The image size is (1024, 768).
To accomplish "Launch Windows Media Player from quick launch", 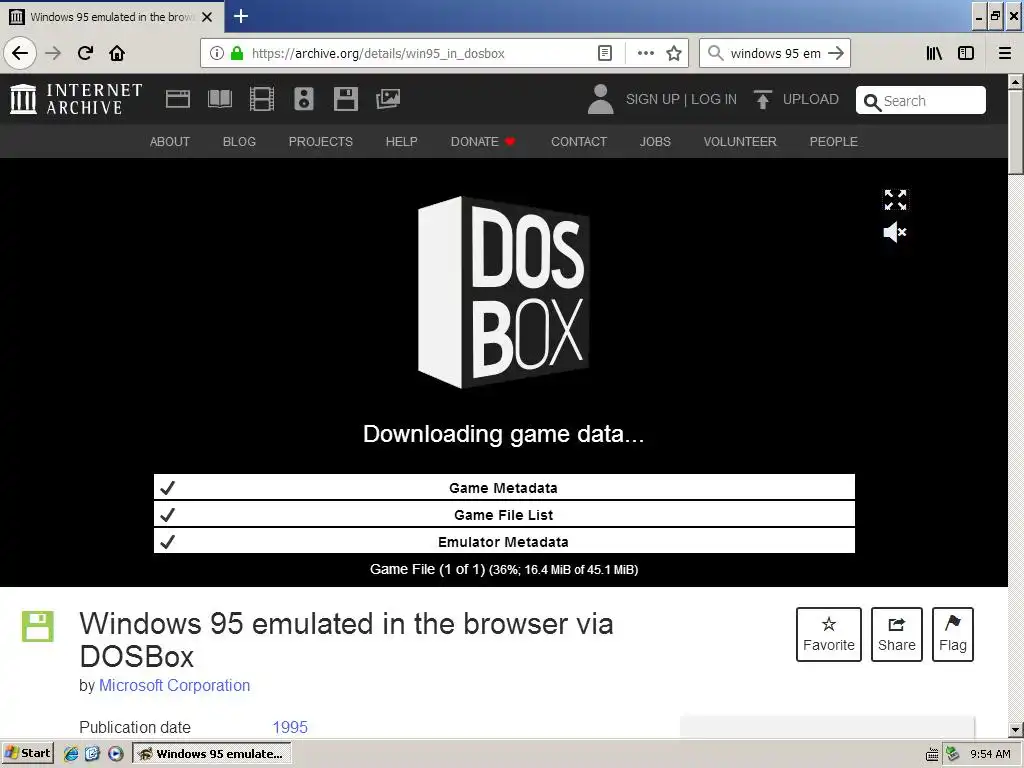I will pyautogui.click(x=115, y=754).
